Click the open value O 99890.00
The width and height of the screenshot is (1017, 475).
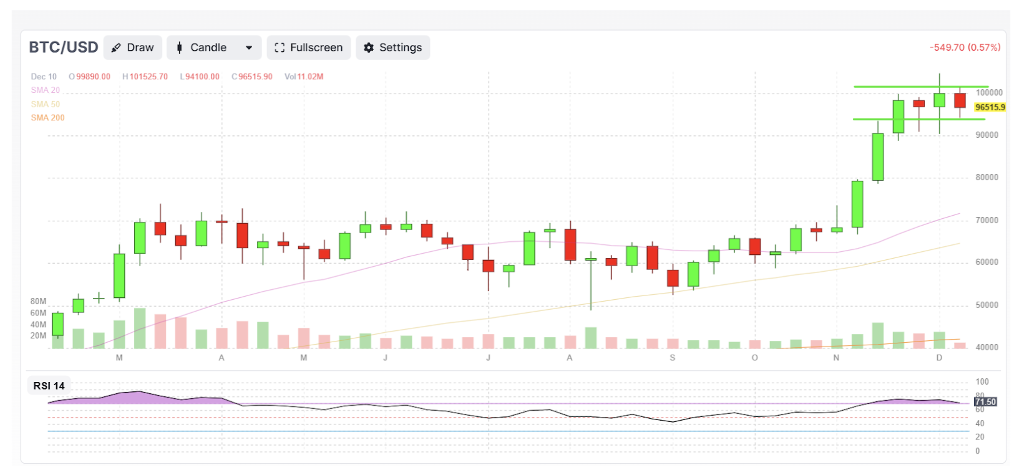point(90,77)
